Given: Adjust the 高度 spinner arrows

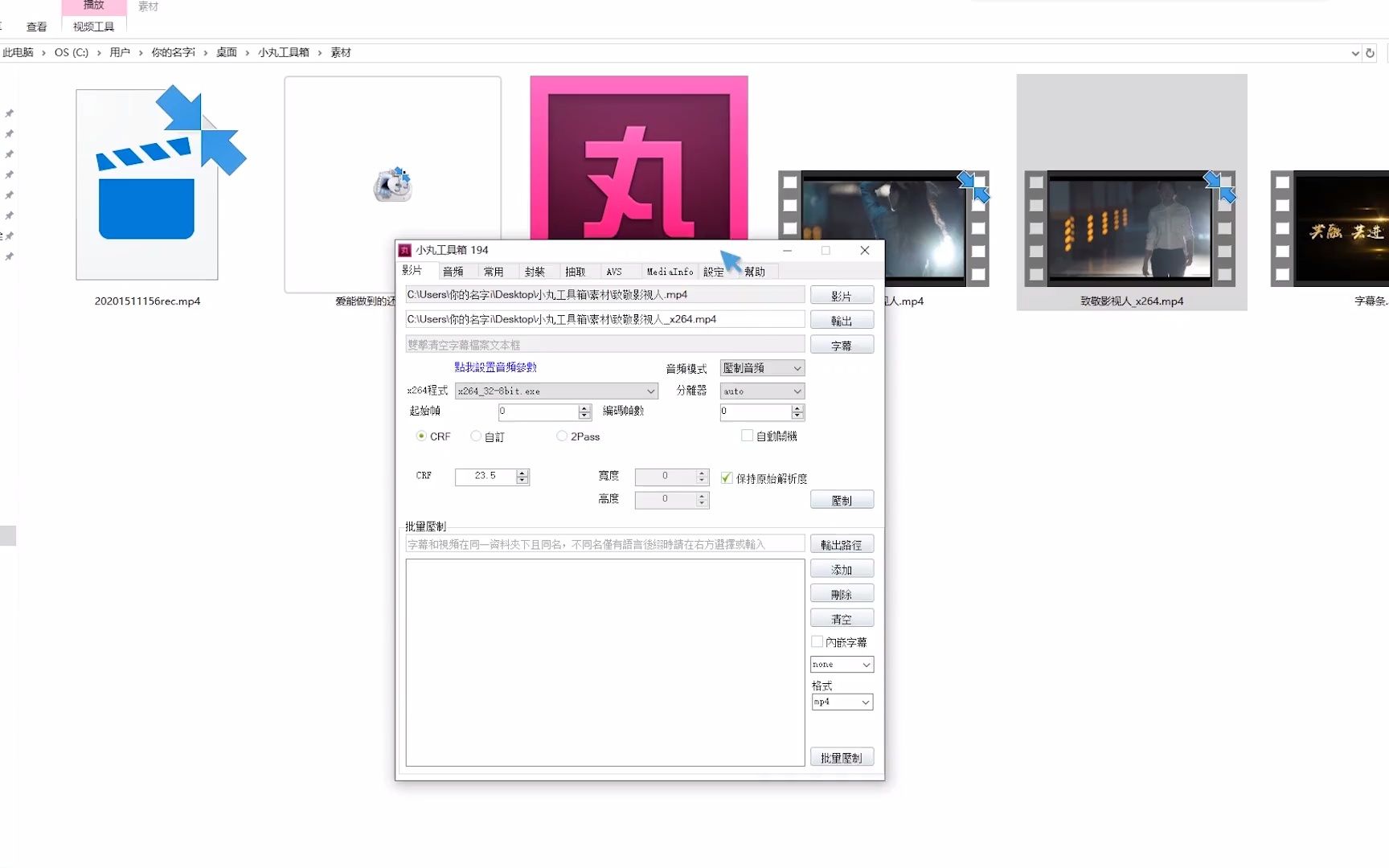Looking at the screenshot, I should pos(702,500).
